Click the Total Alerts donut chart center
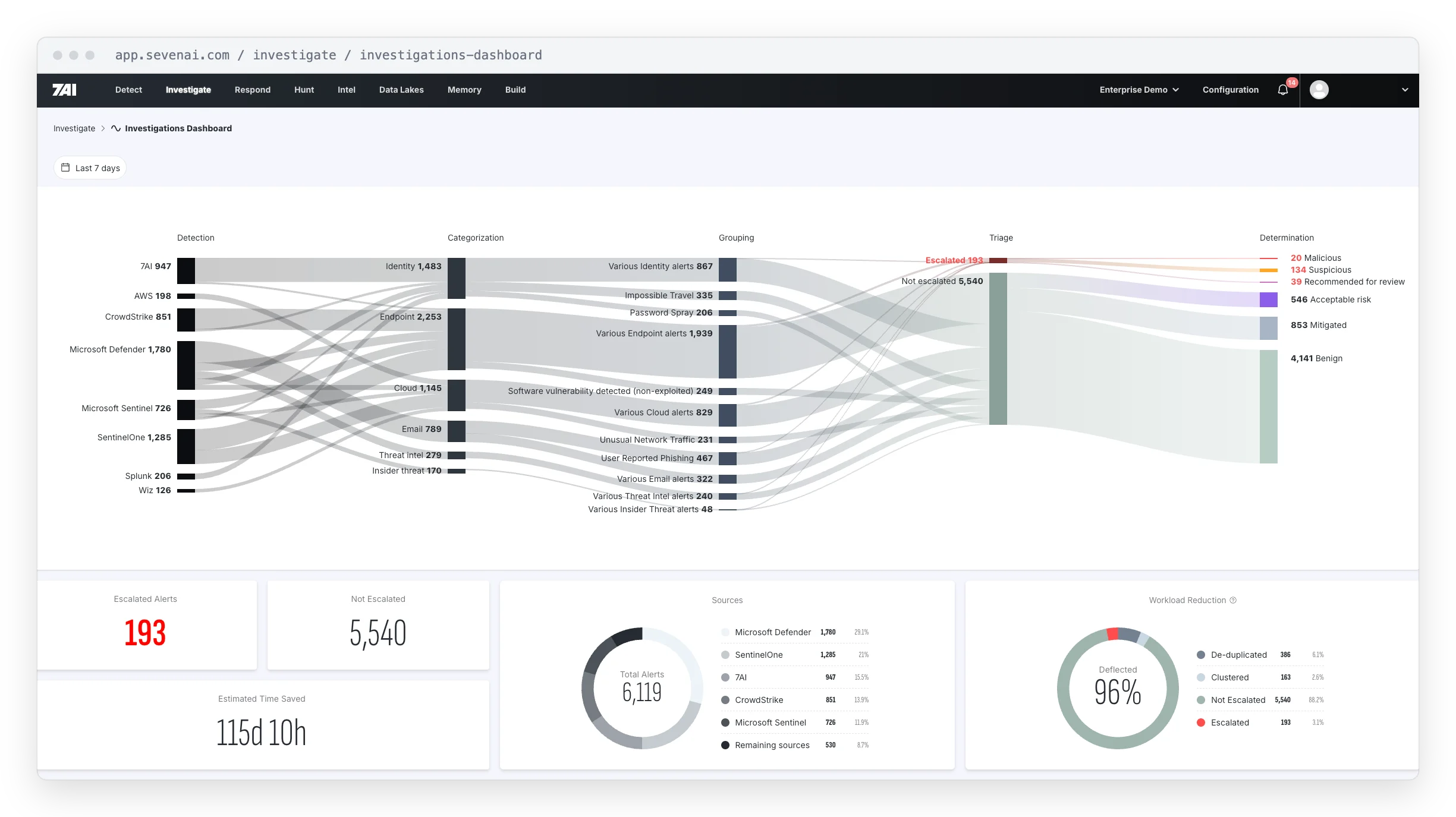This screenshot has width=1456, height=817. (x=642, y=687)
